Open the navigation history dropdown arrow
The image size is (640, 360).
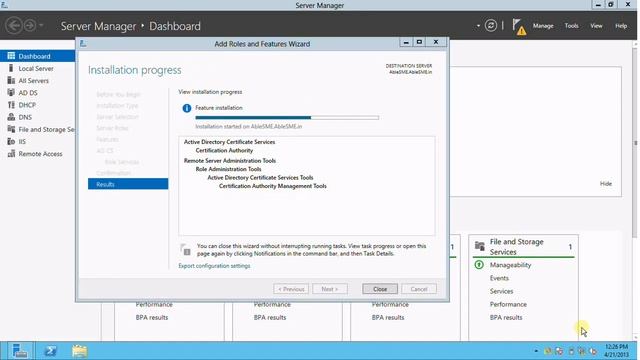pos(41,26)
